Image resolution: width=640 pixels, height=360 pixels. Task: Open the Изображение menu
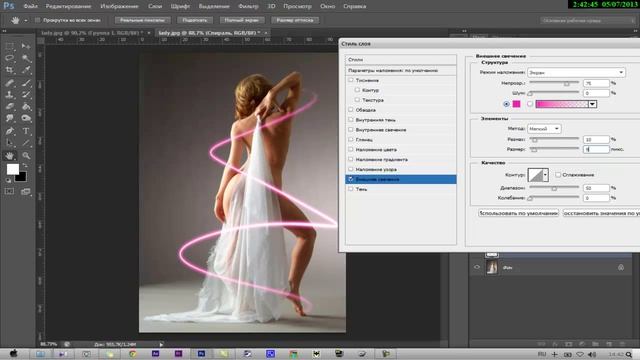[119, 6]
